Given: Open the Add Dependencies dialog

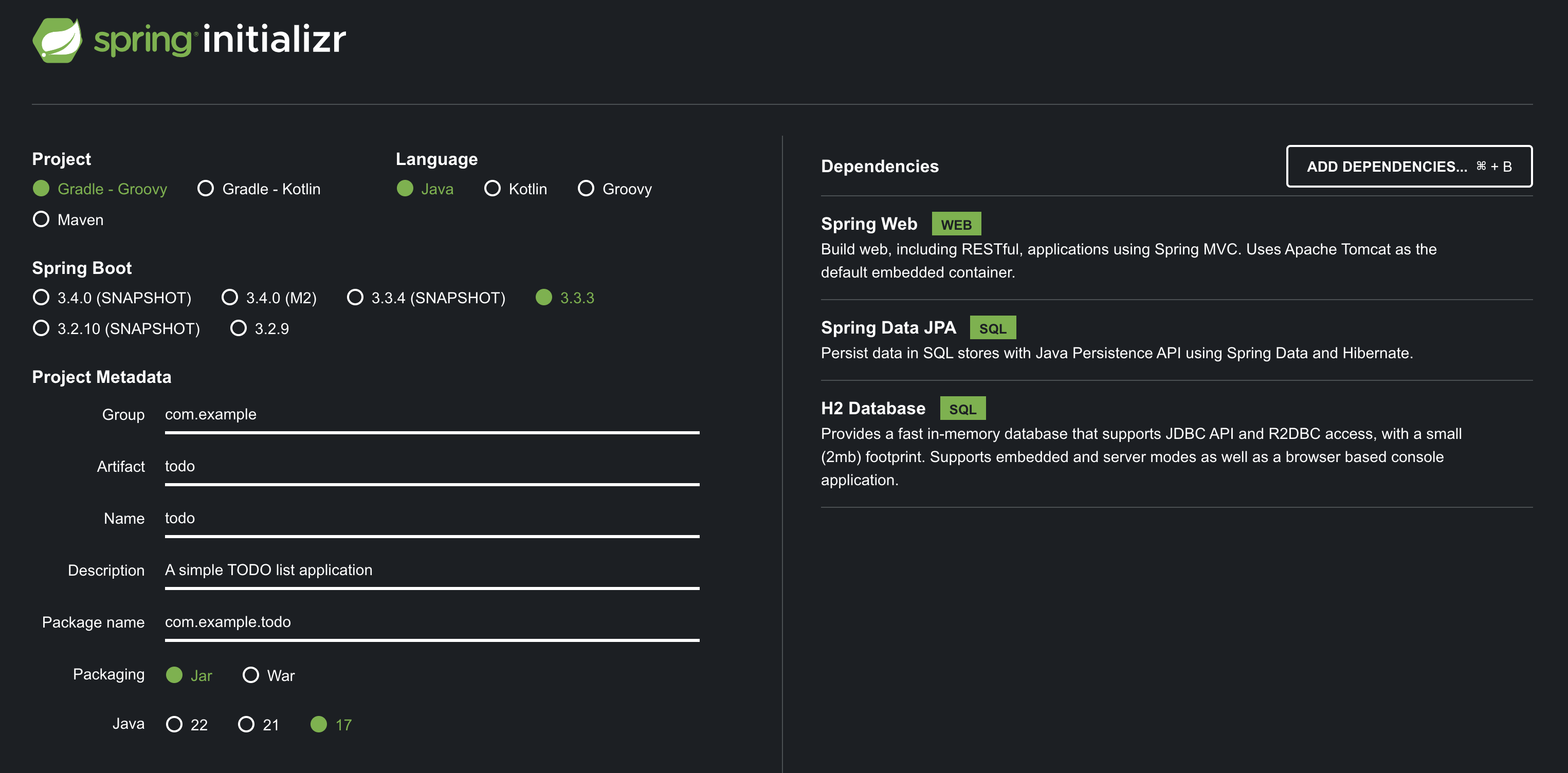Looking at the screenshot, I should [x=1409, y=166].
